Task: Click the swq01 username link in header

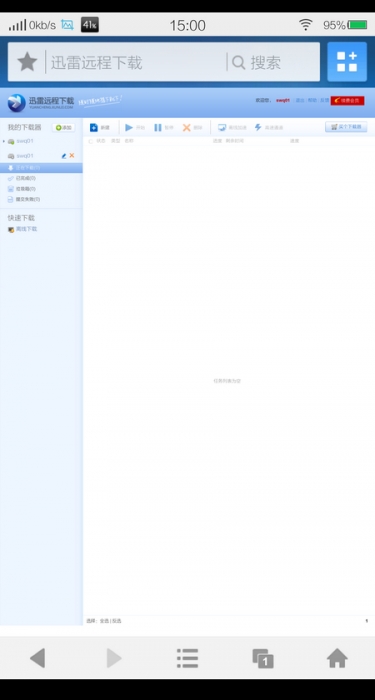Action: click(283, 100)
